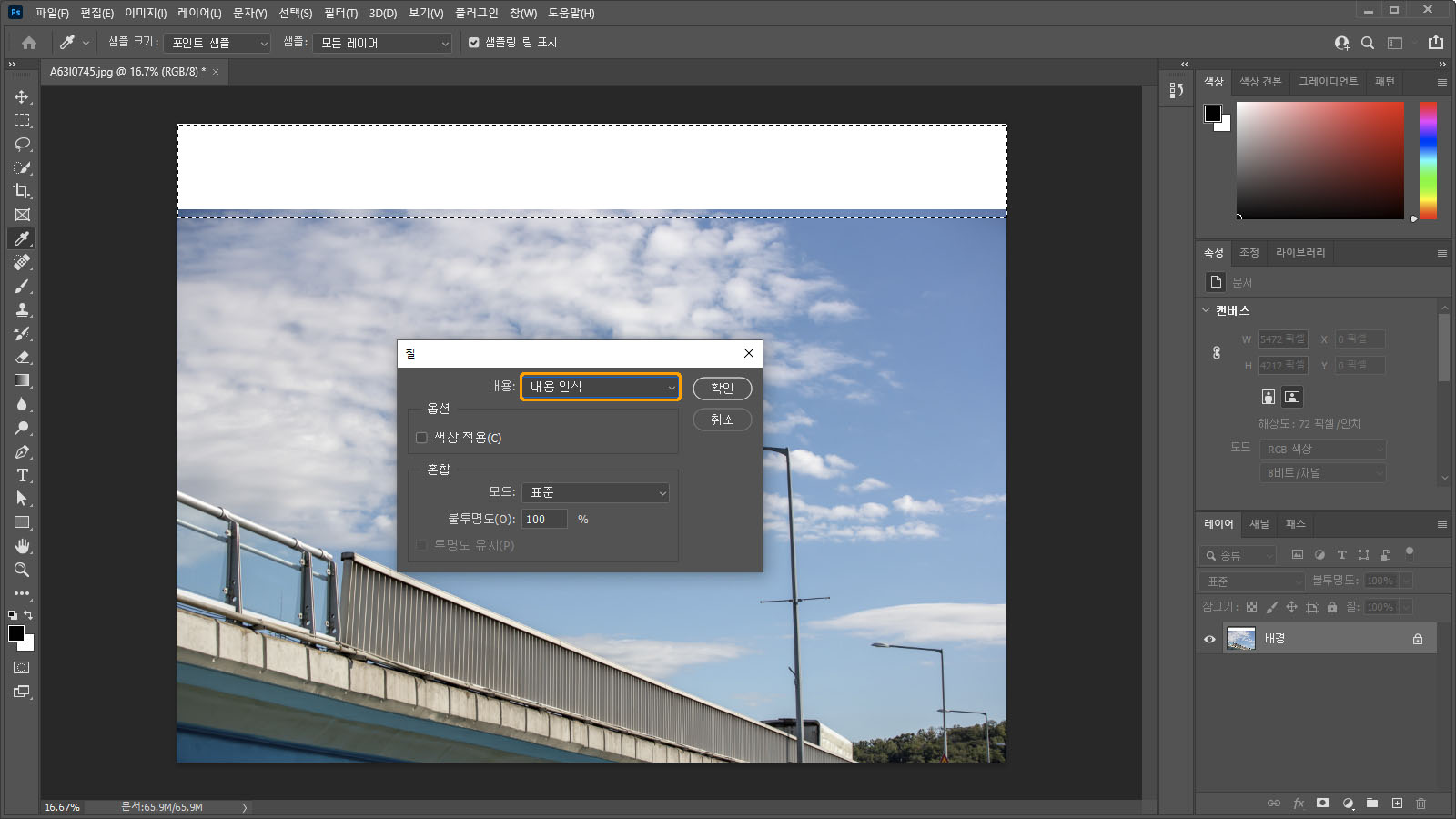Swap foreground and background colors arrow

(x=29, y=615)
